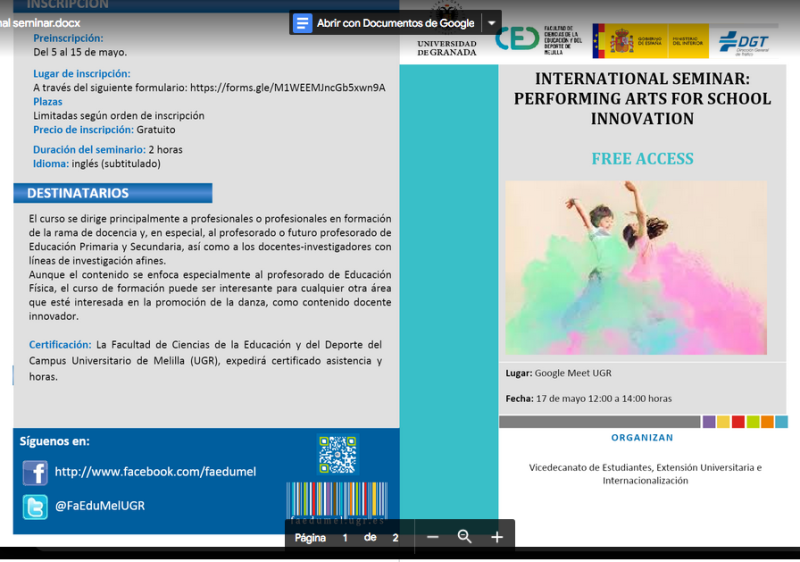Screen dimensions: 800x562
Task: Click the total pages number 2
Action: point(395,538)
